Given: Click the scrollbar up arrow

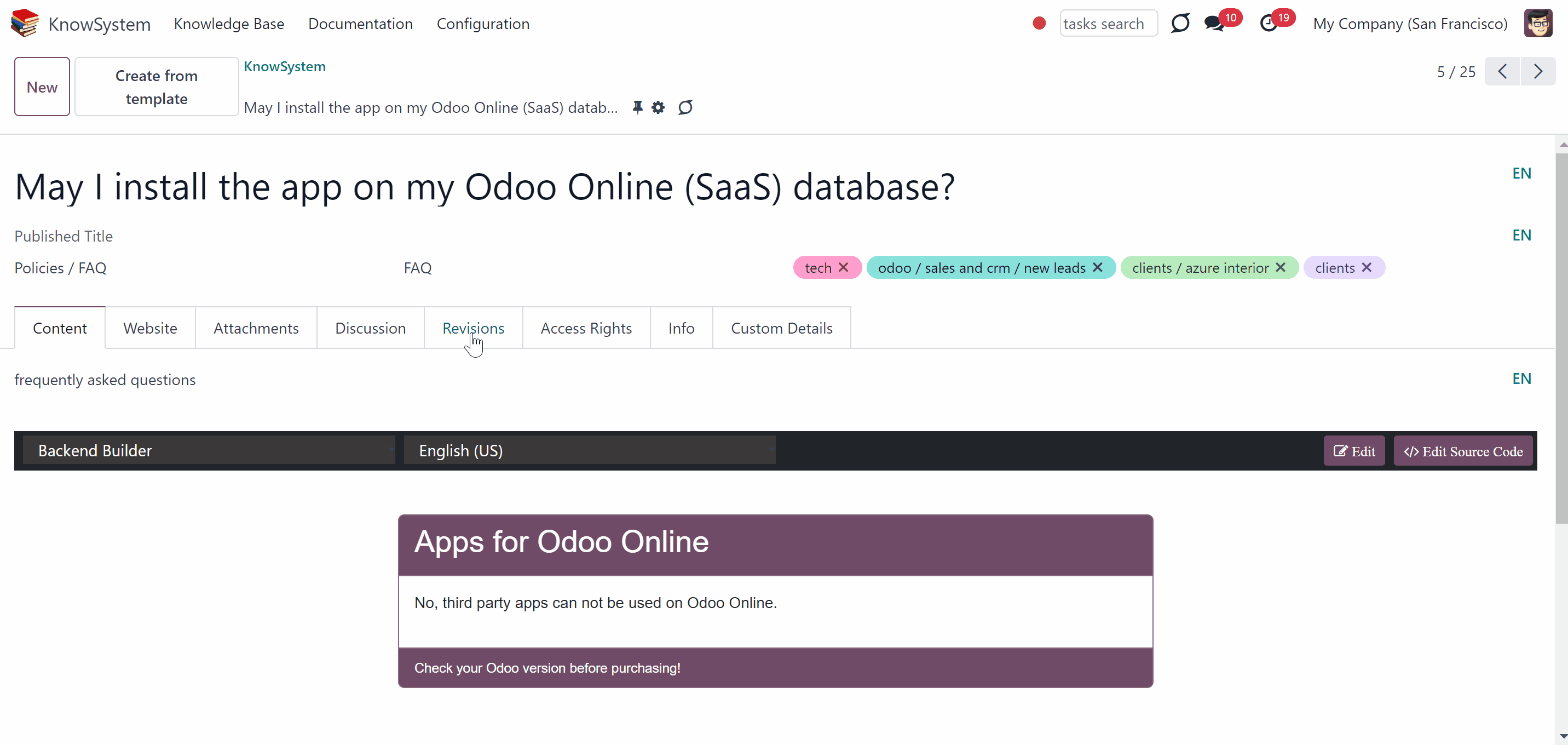Looking at the screenshot, I should click(x=1562, y=145).
